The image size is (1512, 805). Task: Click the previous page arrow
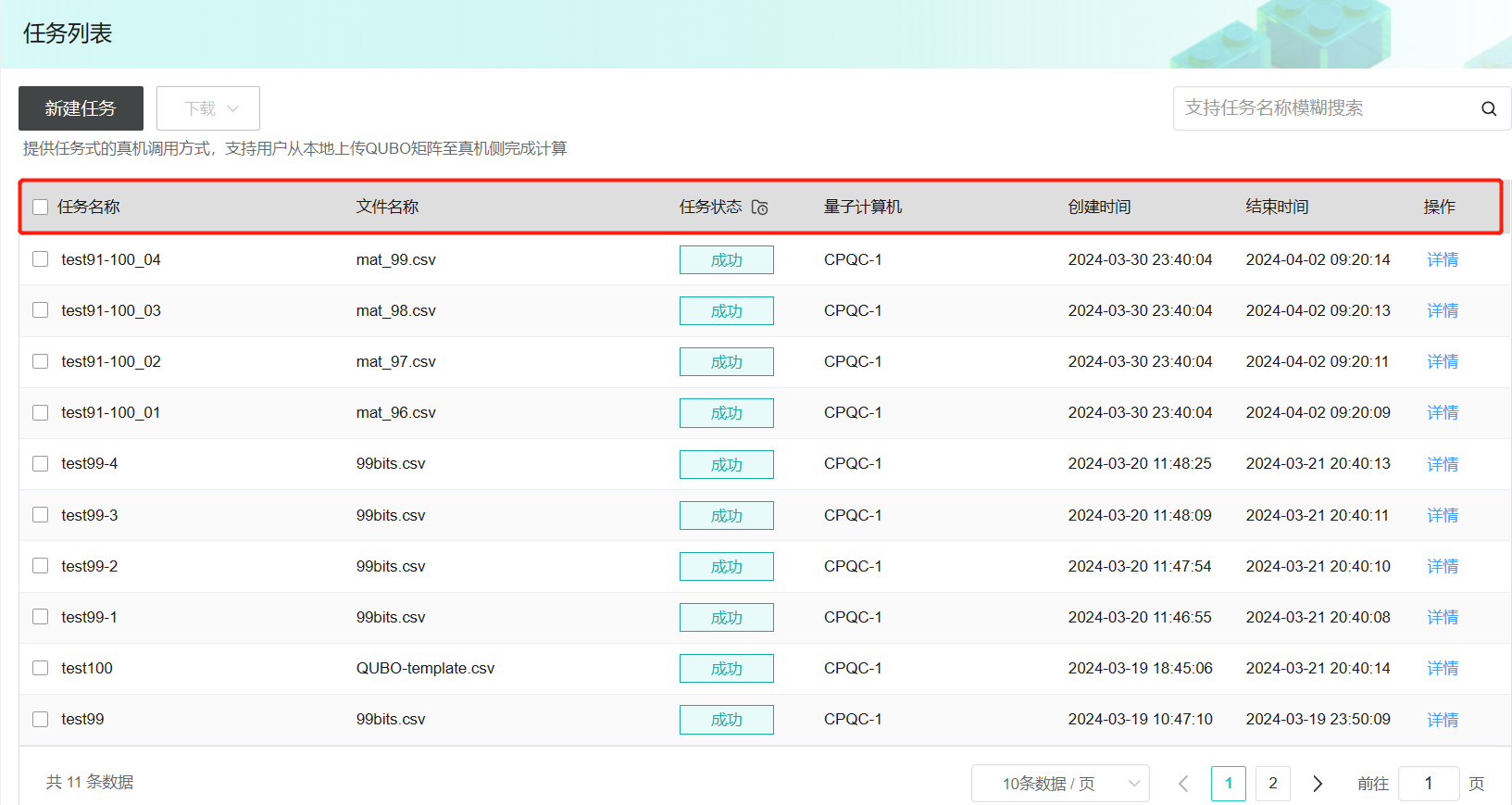(x=1183, y=784)
